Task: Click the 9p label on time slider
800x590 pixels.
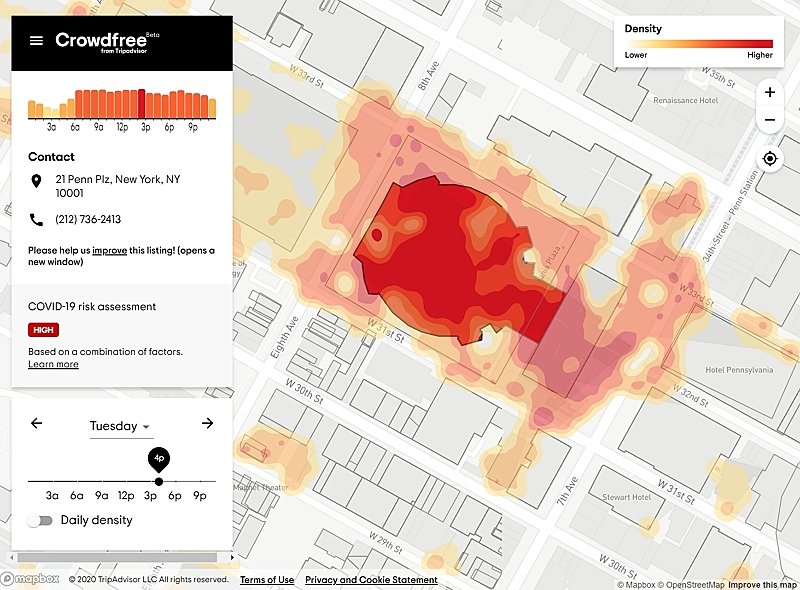Action: click(199, 496)
